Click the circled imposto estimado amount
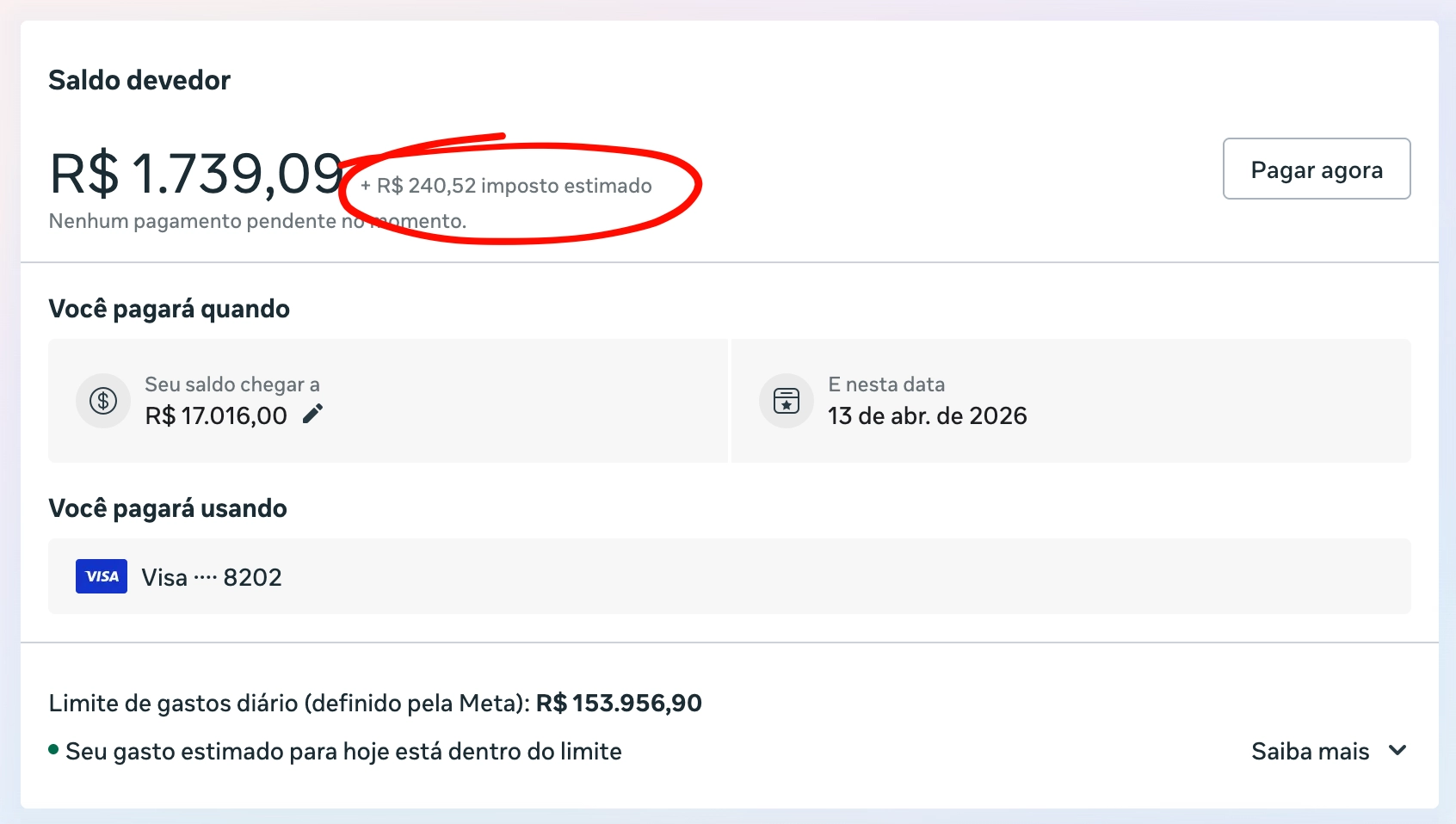Image resolution: width=1456 pixels, height=824 pixels. 506,184
